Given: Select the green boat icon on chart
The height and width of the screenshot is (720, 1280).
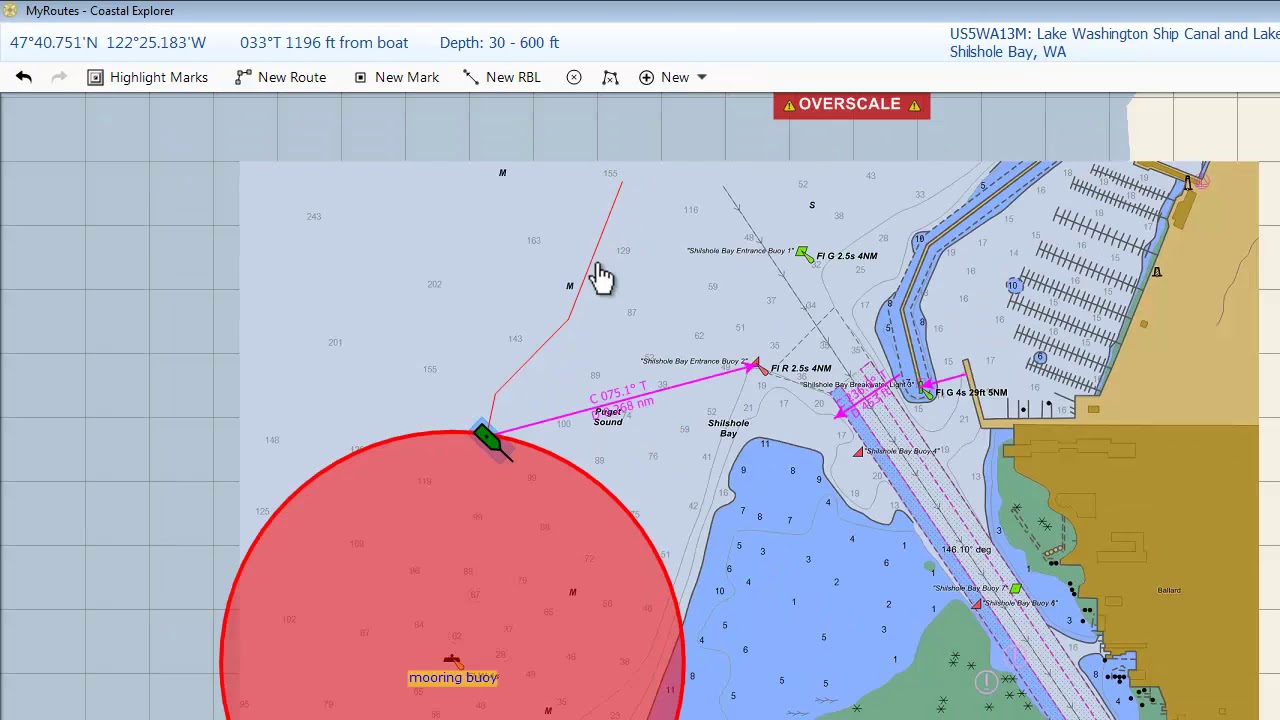Looking at the screenshot, I should pos(486,437).
